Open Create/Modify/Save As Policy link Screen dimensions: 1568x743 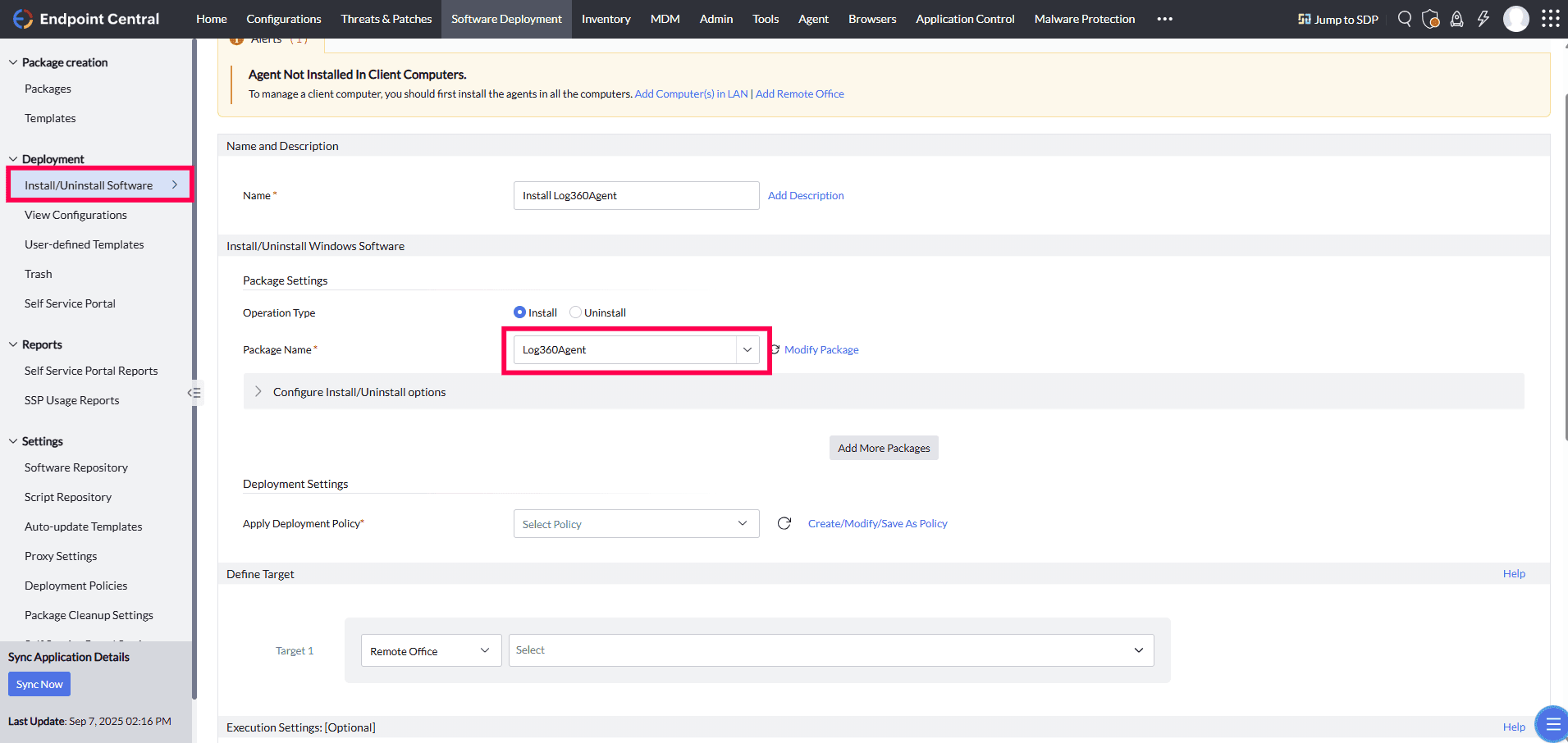coord(878,523)
